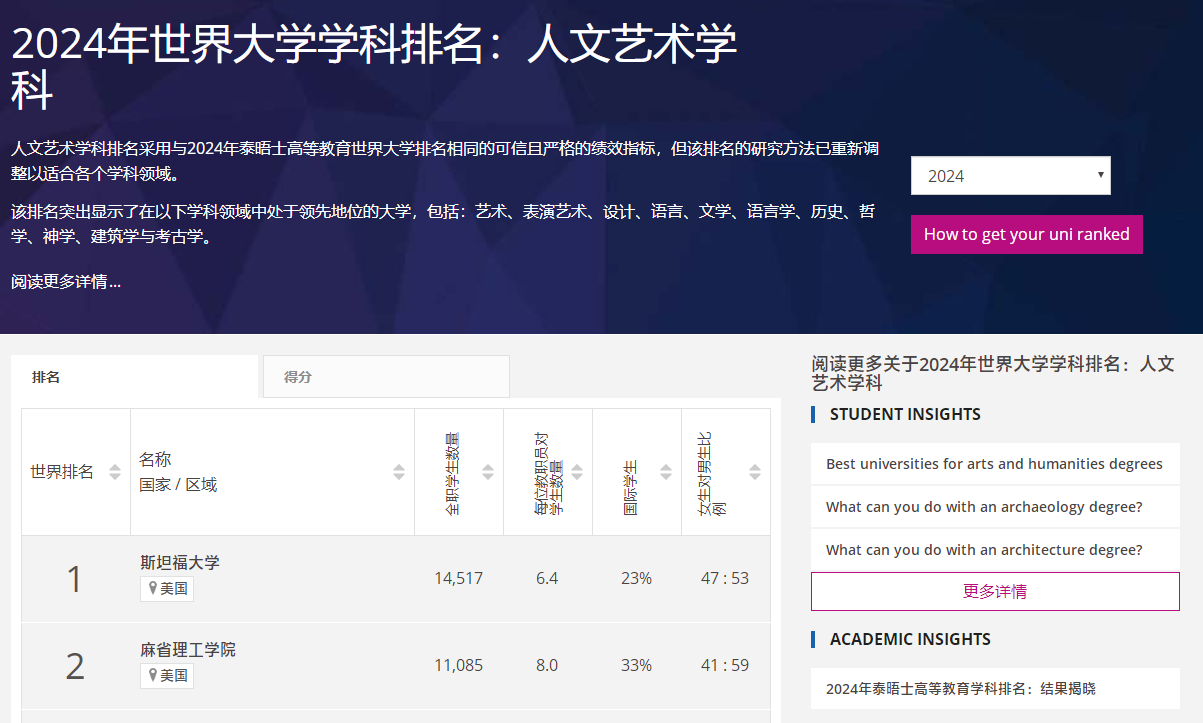
Task: Sort table by 全职学生数量 column
Action: click(488, 472)
